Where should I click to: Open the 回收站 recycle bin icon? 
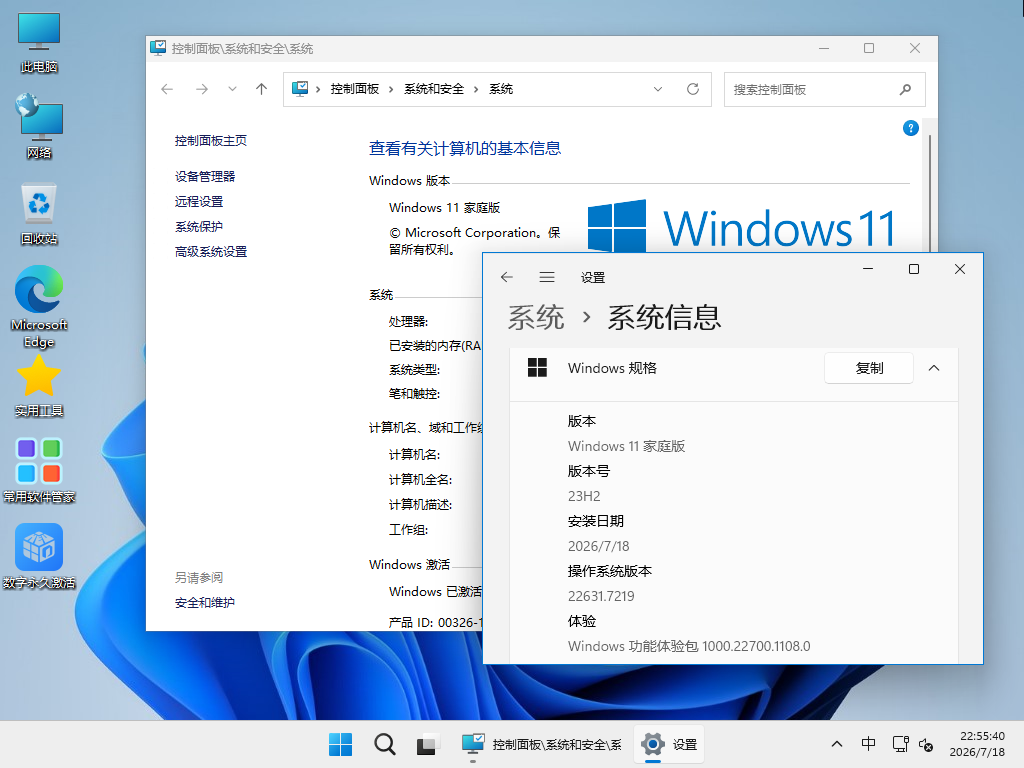39,214
